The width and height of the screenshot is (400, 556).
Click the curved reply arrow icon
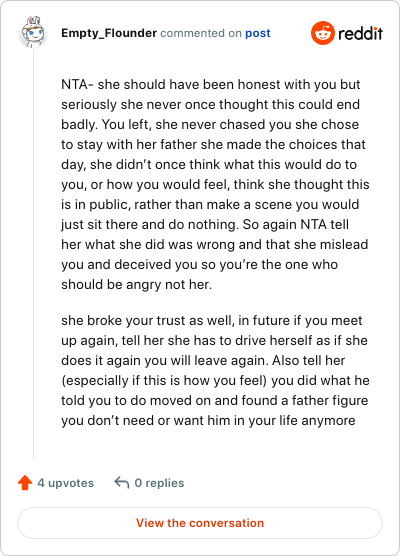click(122, 483)
